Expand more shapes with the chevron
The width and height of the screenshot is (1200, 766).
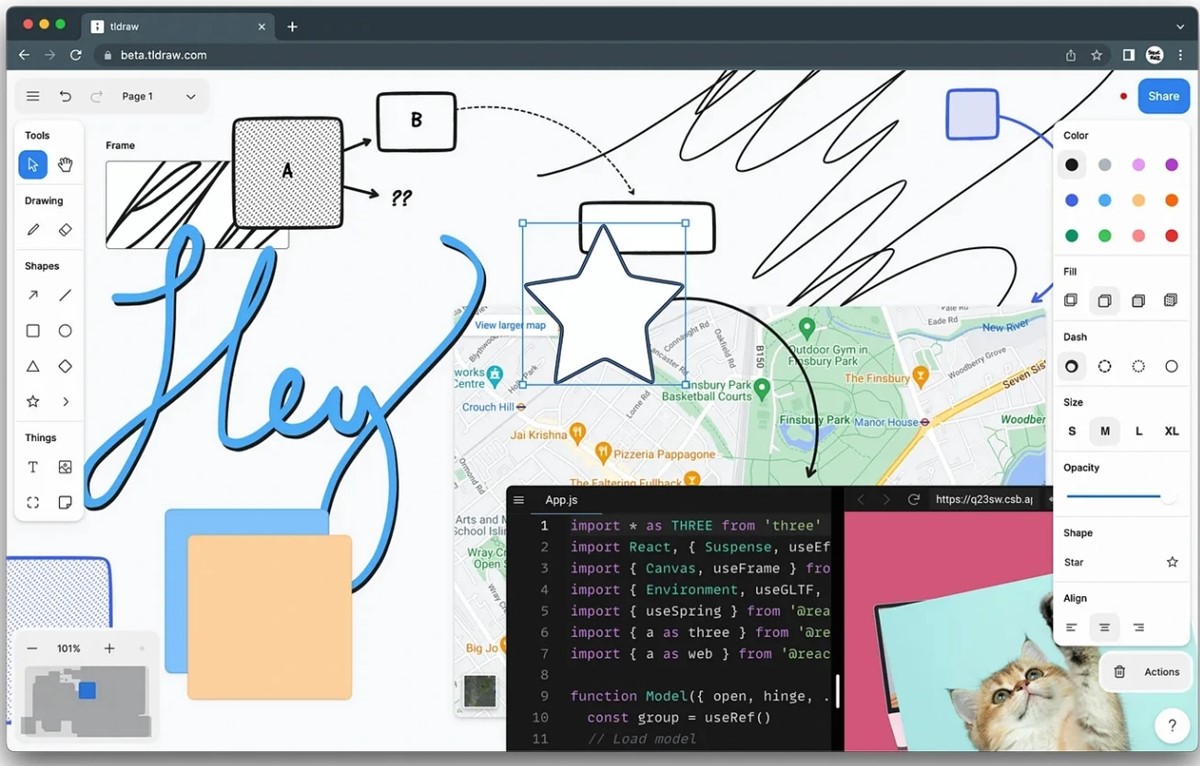[65, 401]
